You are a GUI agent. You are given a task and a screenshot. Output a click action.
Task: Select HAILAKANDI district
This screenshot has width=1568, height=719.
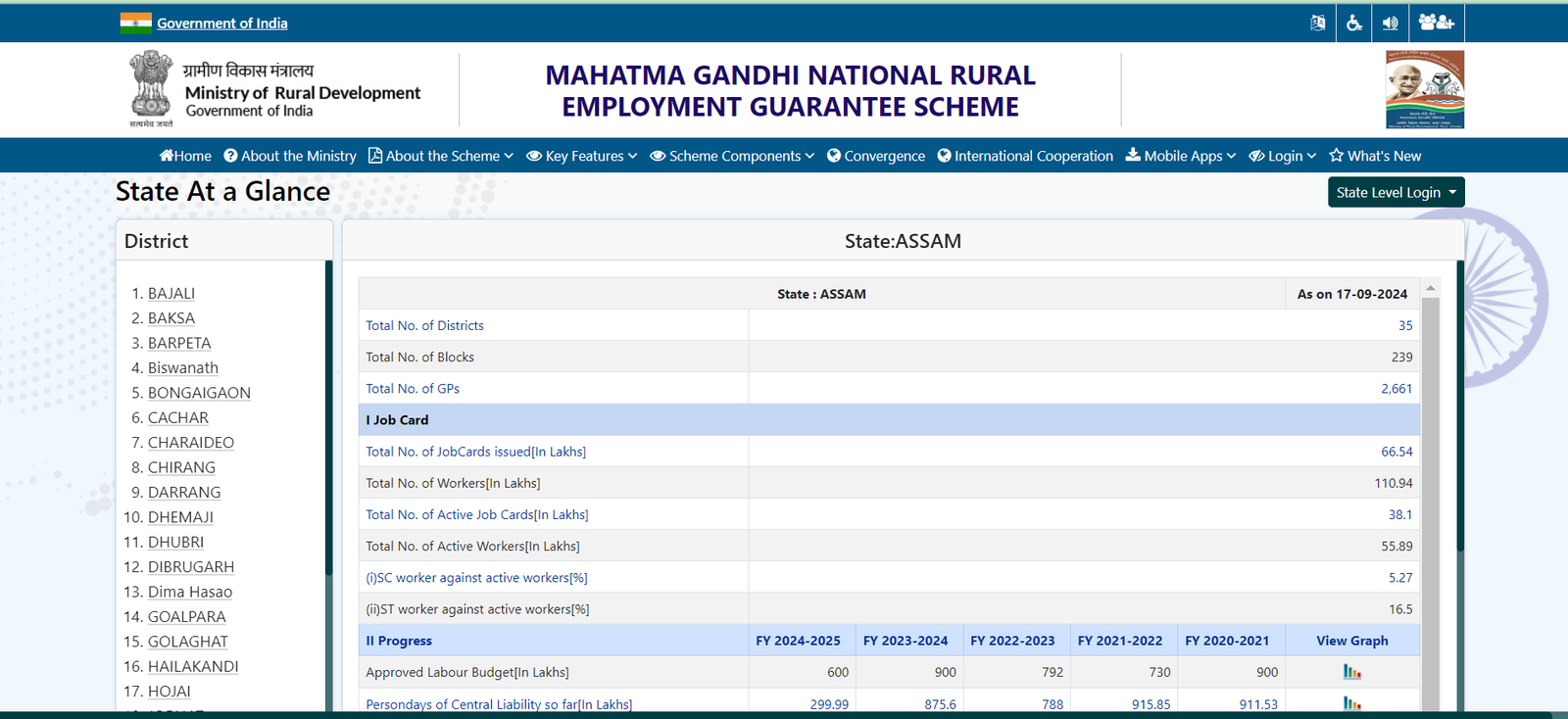pyautogui.click(x=193, y=666)
